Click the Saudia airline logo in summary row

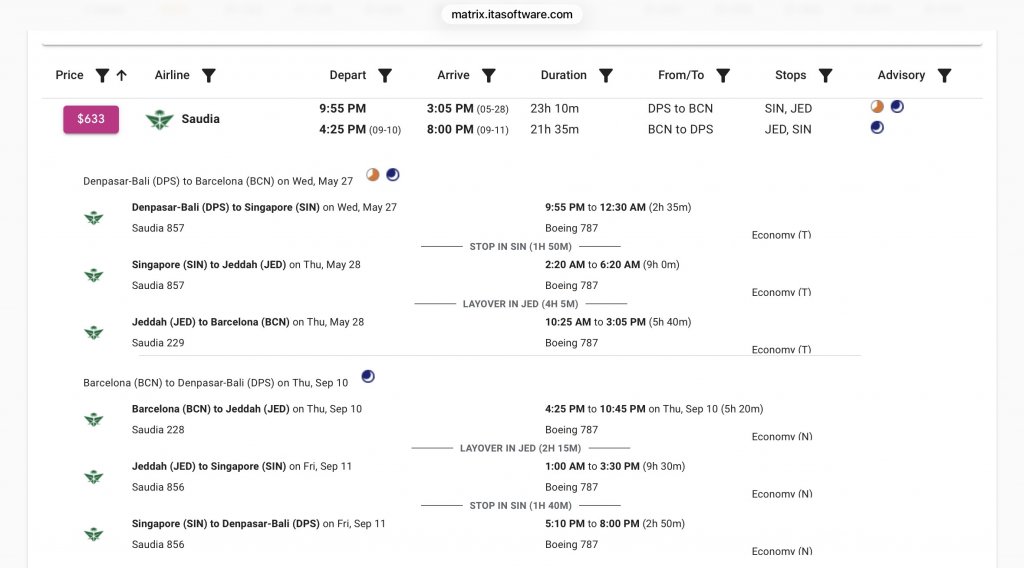pyautogui.click(x=159, y=119)
